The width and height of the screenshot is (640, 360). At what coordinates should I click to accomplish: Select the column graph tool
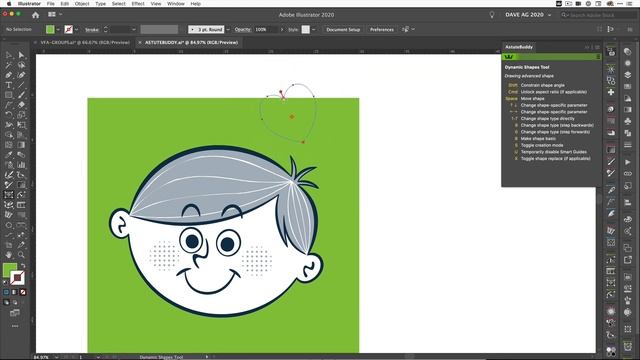pyautogui.click(x=21, y=165)
